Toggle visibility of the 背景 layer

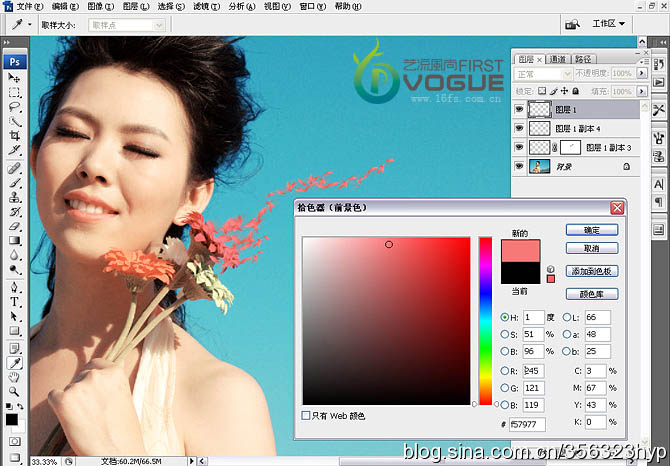(x=519, y=166)
